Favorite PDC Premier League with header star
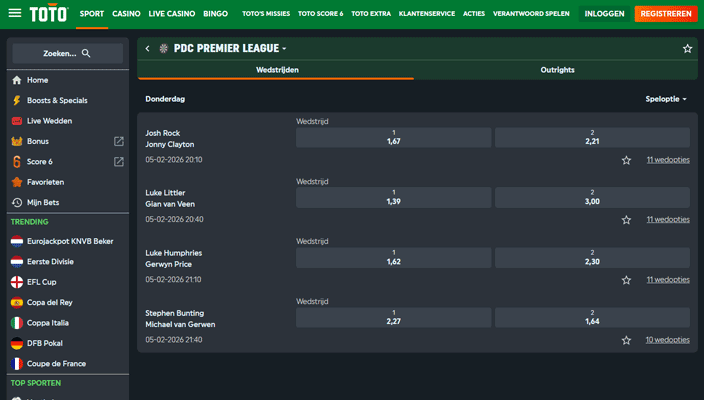Image resolution: width=704 pixels, height=400 pixels. click(x=687, y=48)
